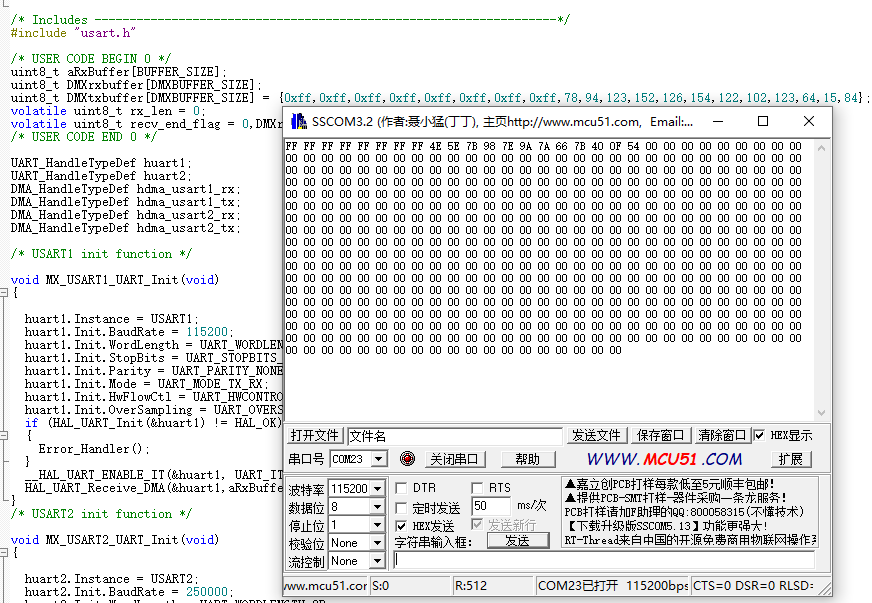872x603 pixels.
Task: Click the RT-Thread advertisement line
Action: tap(690, 540)
